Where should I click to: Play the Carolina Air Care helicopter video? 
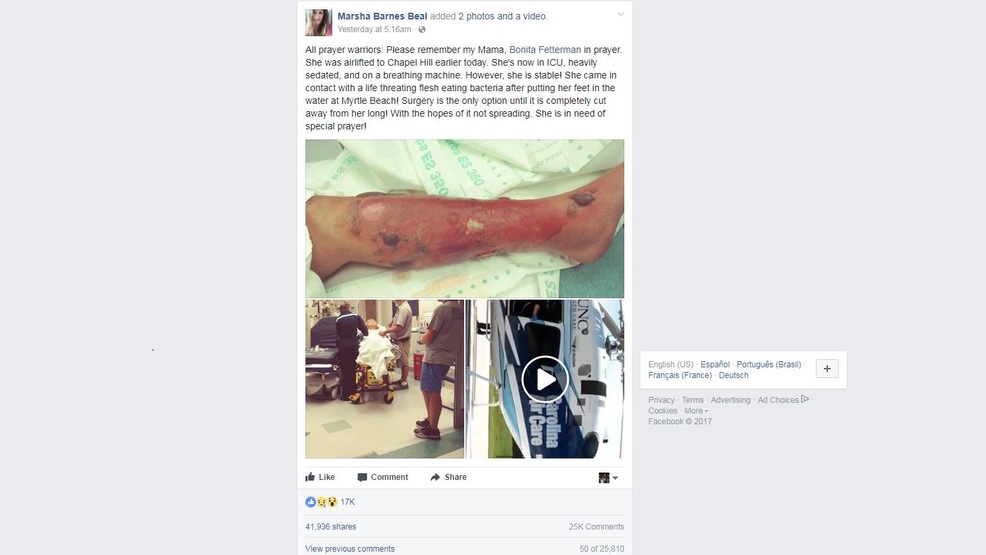(x=545, y=379)
